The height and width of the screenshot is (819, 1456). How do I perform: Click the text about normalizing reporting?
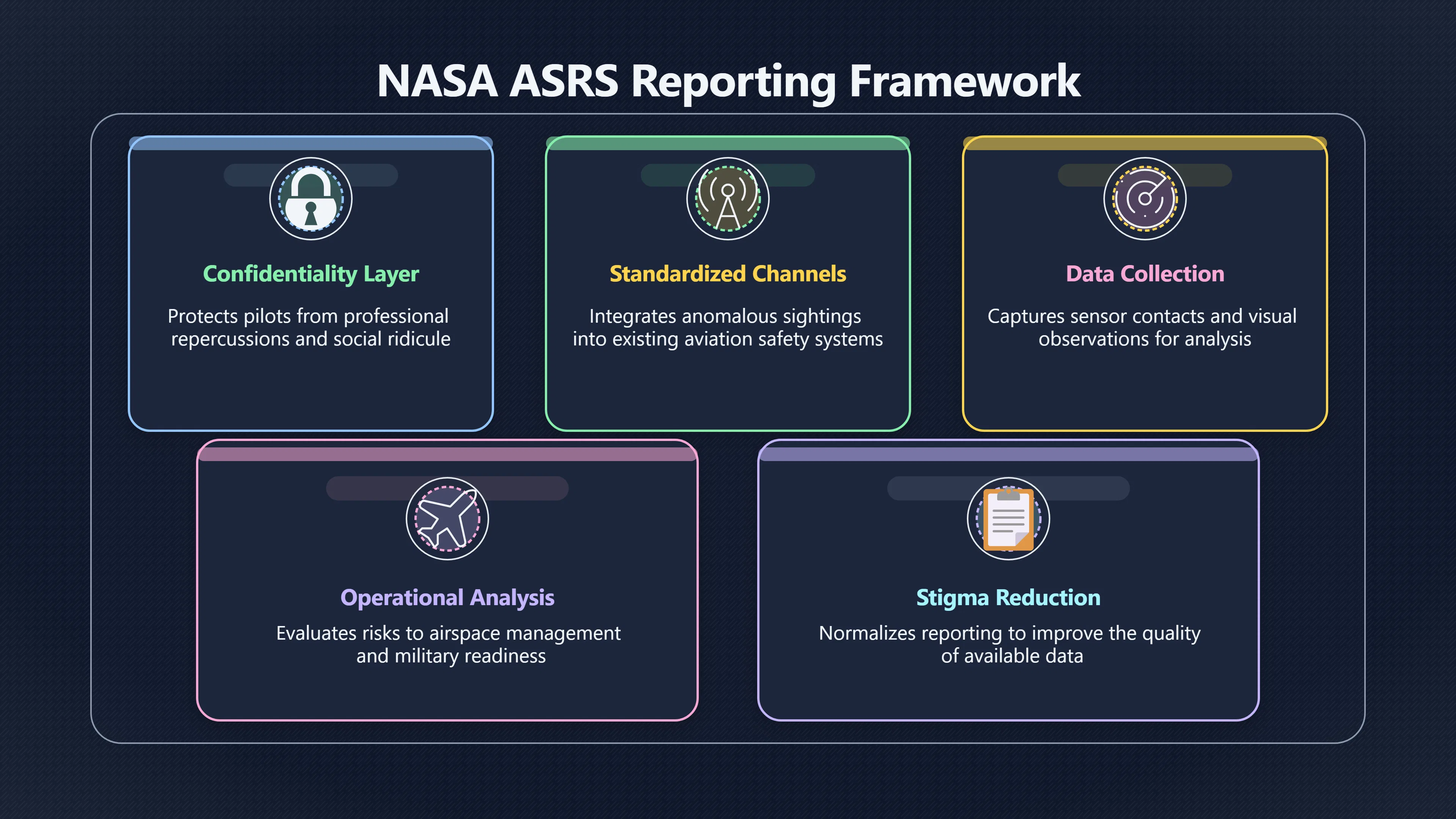(x=1010, y=644)
